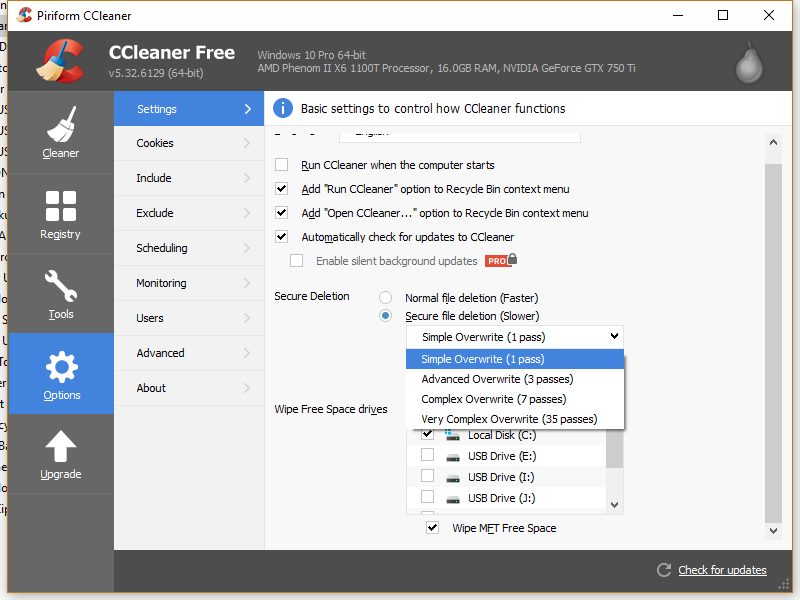This screenshot has height=600, width=800.
Task: Open the Cleaner section broom icon
Action: tap(61, 124)
